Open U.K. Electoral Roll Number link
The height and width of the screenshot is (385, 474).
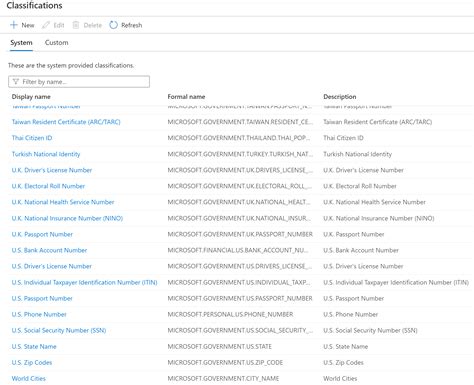[48, 186]
